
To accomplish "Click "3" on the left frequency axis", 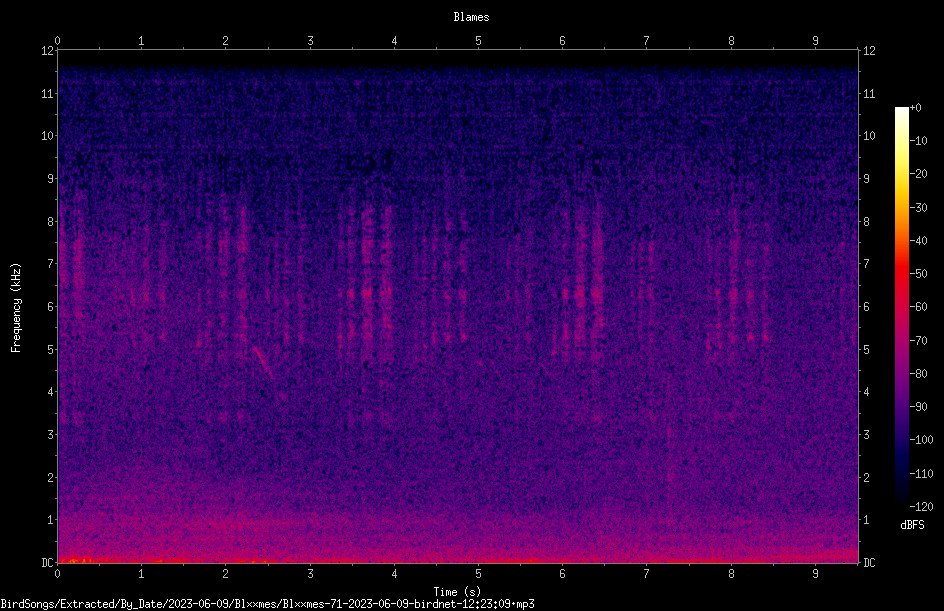I will coord(50,435).
